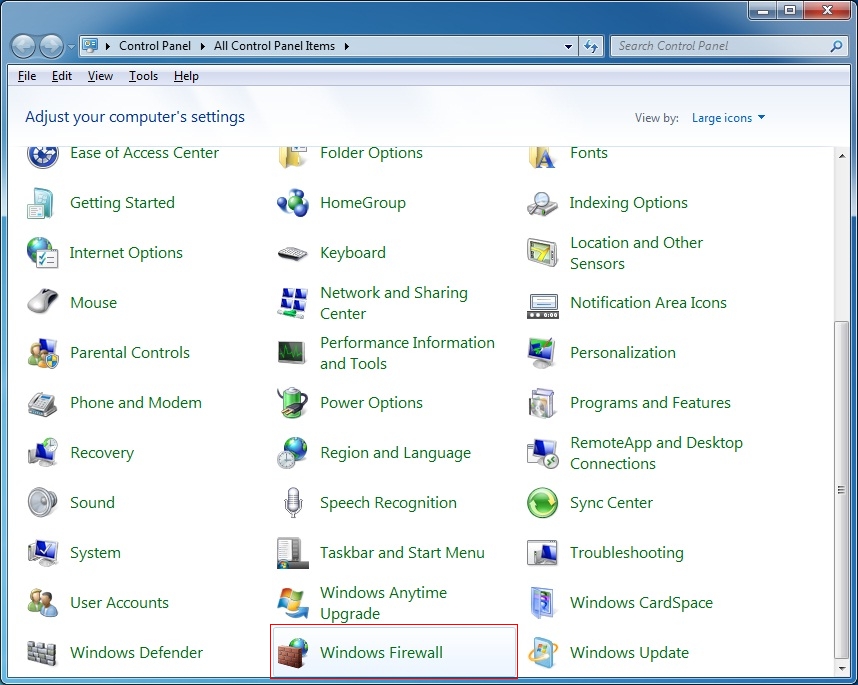
Task: Open the HomeGroup icon
Action: click(x=292, y=203)
